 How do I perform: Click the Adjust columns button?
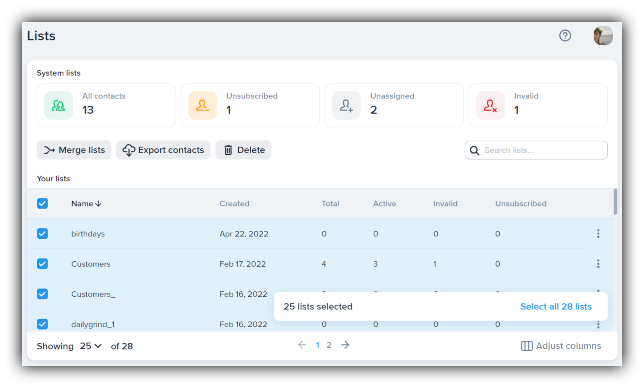(561, 346)
